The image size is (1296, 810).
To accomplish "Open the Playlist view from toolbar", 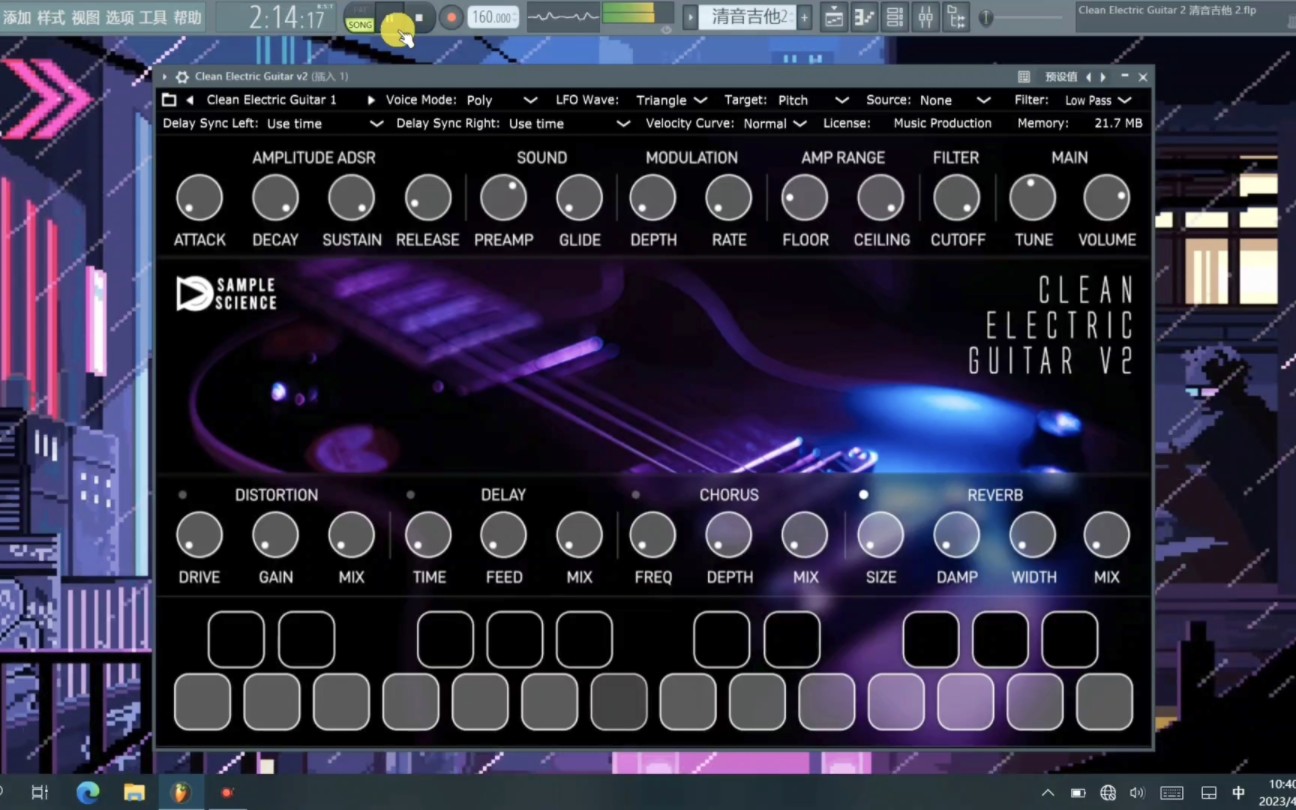I will (832, 17).
